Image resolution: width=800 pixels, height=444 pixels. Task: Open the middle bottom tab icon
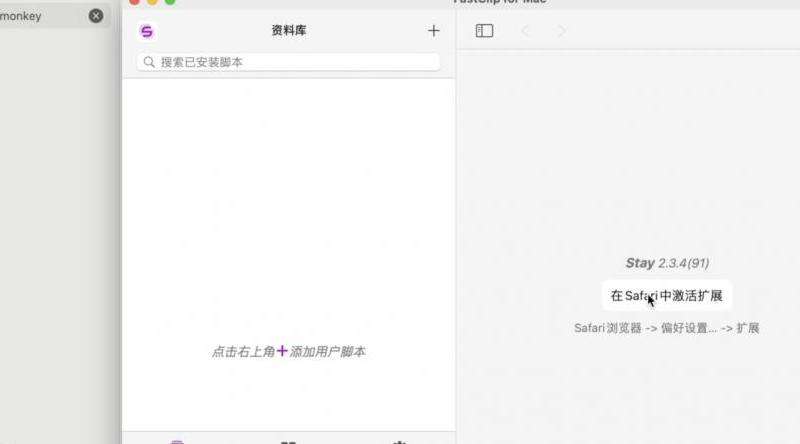click(288, 441)
